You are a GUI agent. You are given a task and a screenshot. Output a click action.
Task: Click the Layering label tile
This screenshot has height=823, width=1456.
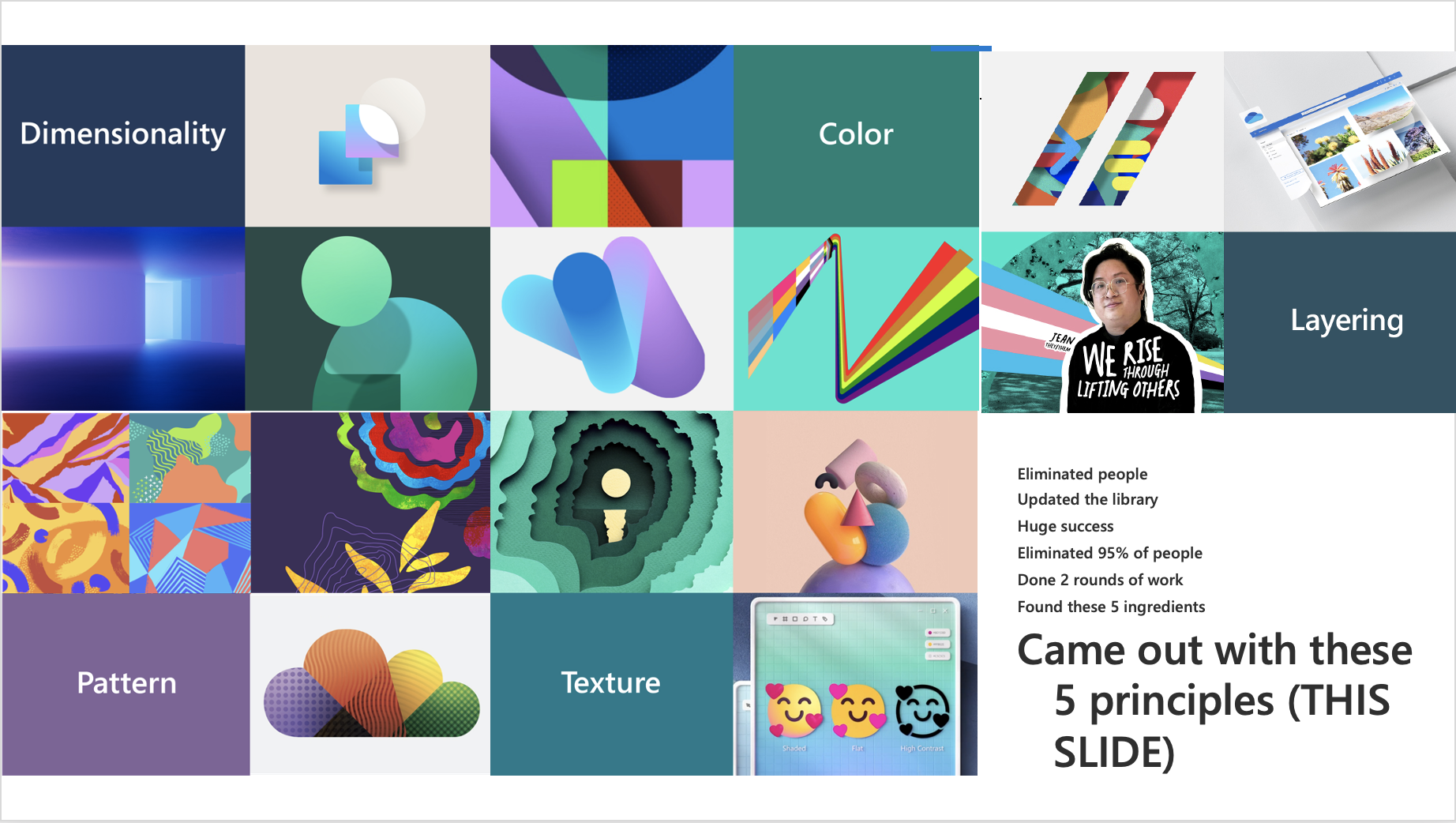pos(1340,322)
